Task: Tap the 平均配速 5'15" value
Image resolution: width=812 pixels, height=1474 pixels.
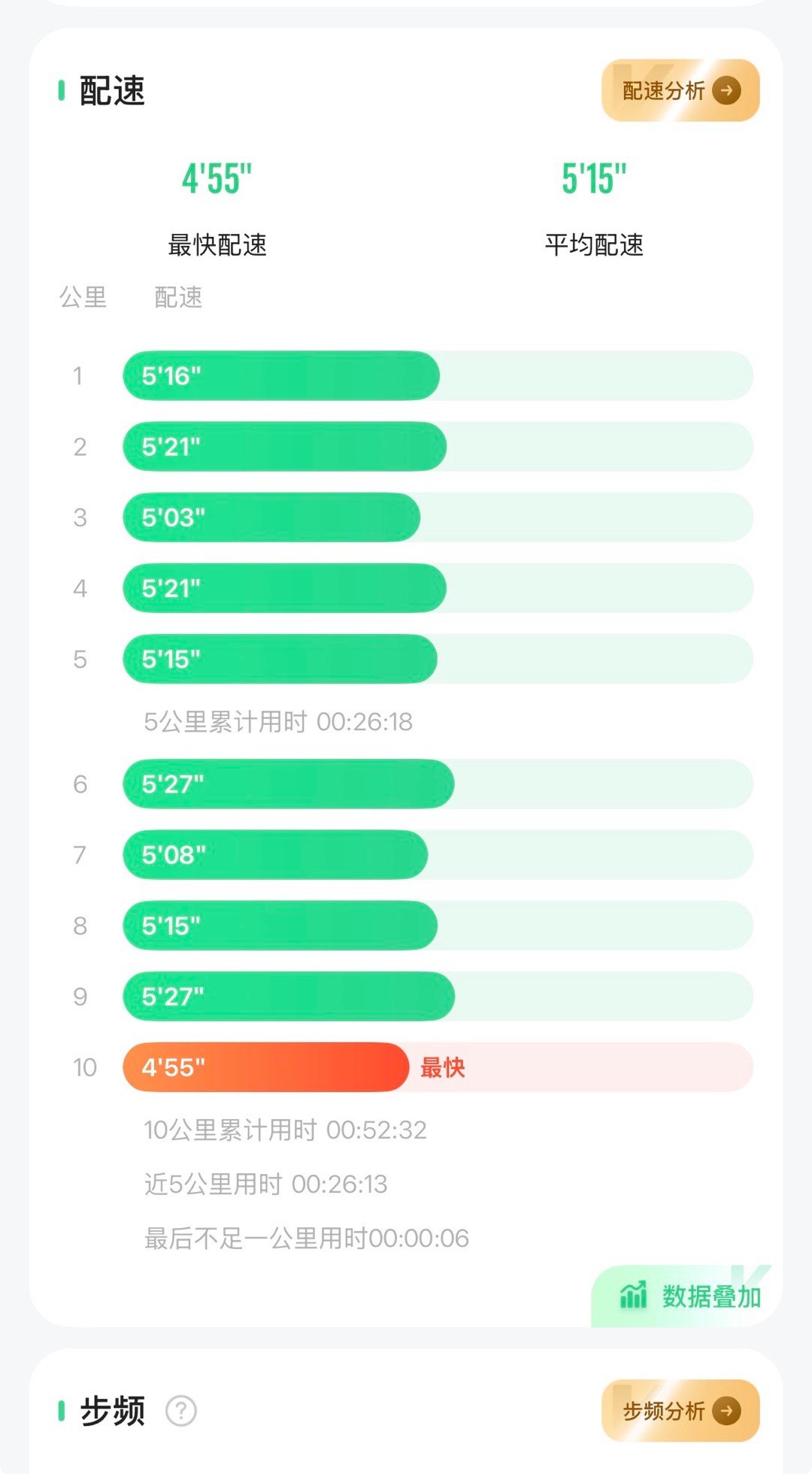Action: [594, 179]
